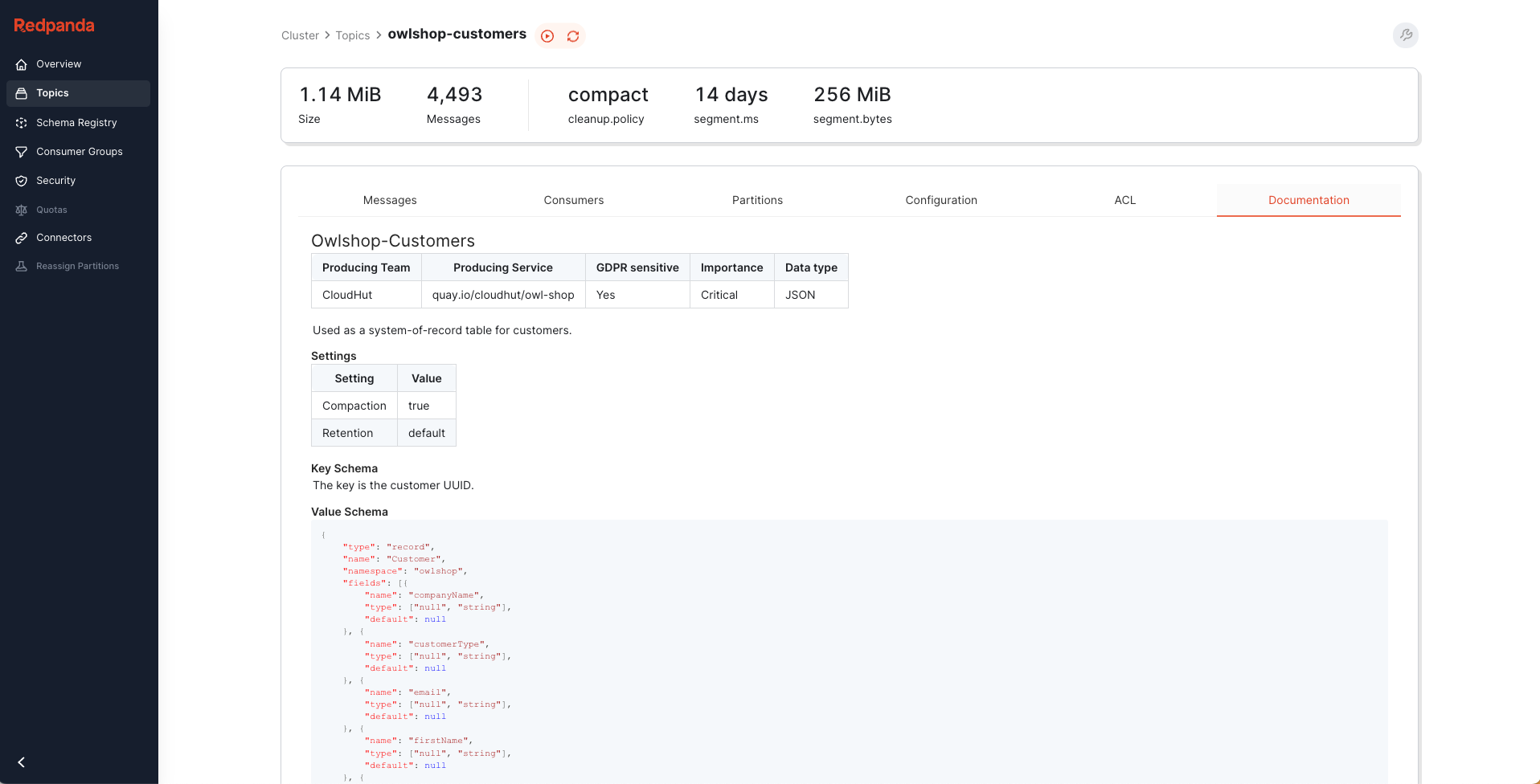Click the Connectors link icon
Viewport: 1540px width, 784px height.
tap(22, 238)
